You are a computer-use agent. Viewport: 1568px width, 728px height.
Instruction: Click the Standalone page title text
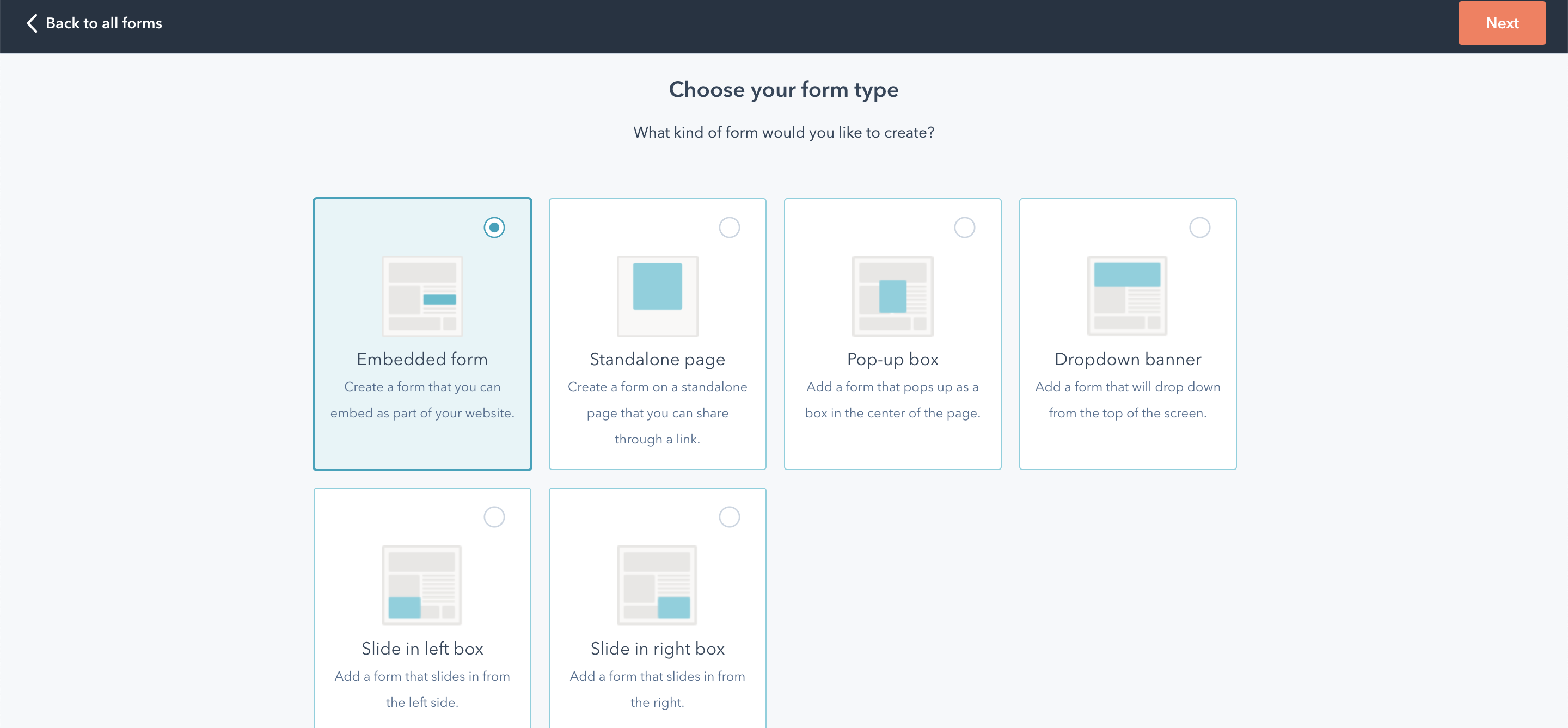(x=657, y=360)
